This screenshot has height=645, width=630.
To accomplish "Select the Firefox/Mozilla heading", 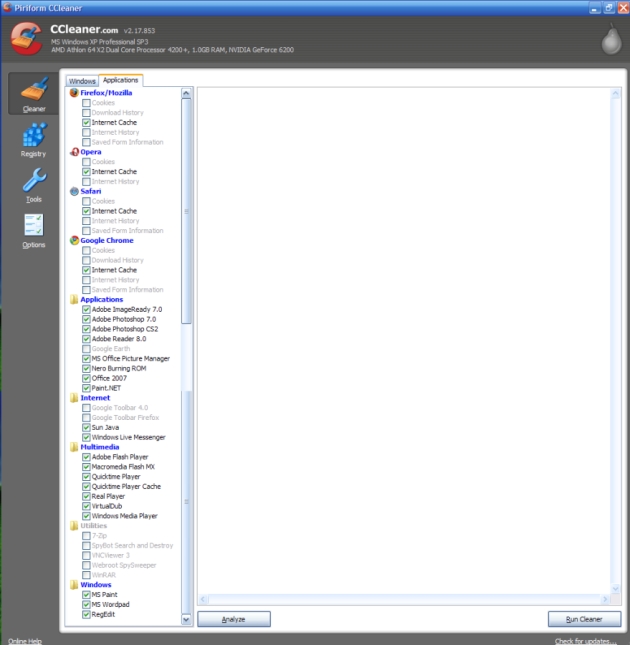I will (x=106, y=93).
